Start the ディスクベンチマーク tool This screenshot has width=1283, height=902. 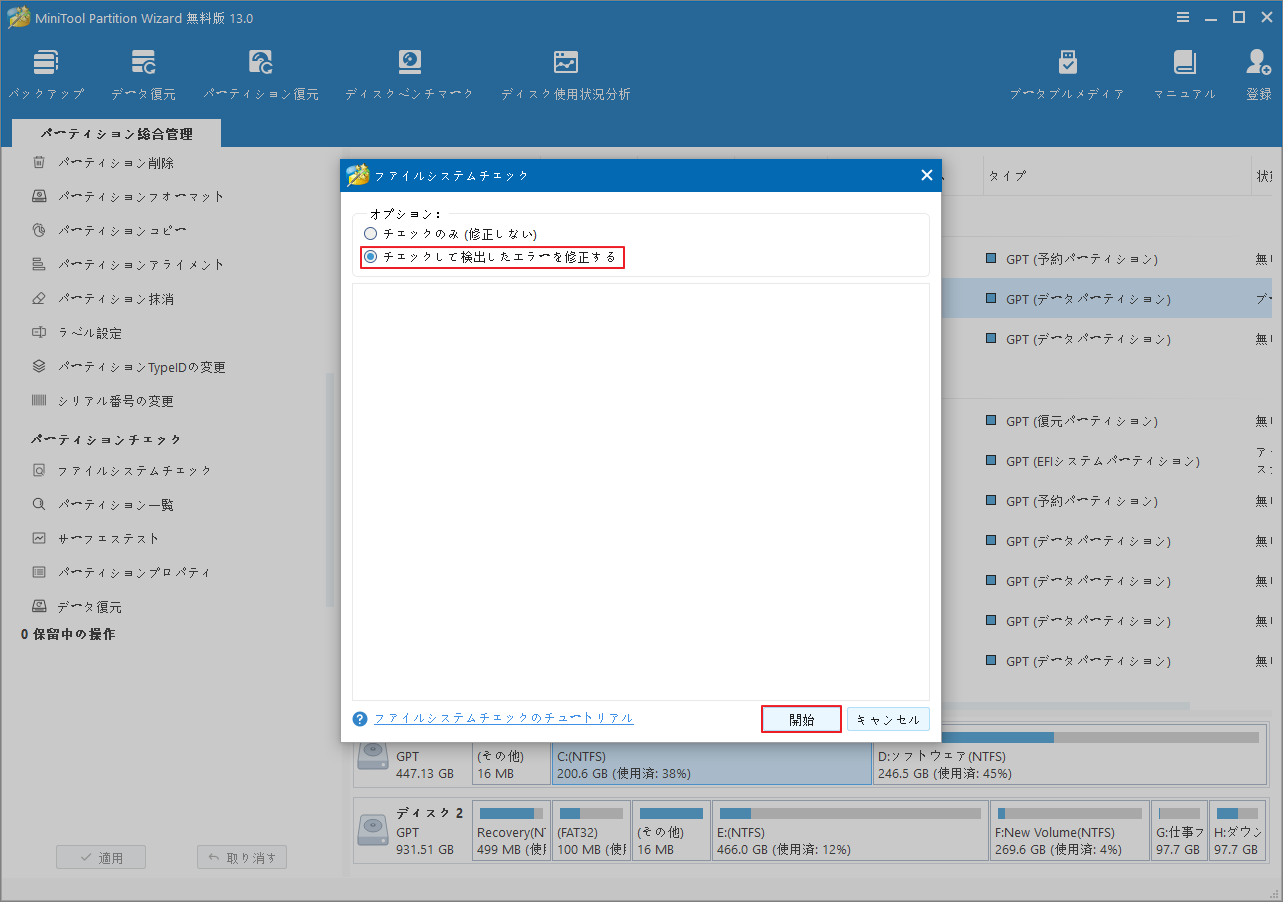[x=409, y=72]
